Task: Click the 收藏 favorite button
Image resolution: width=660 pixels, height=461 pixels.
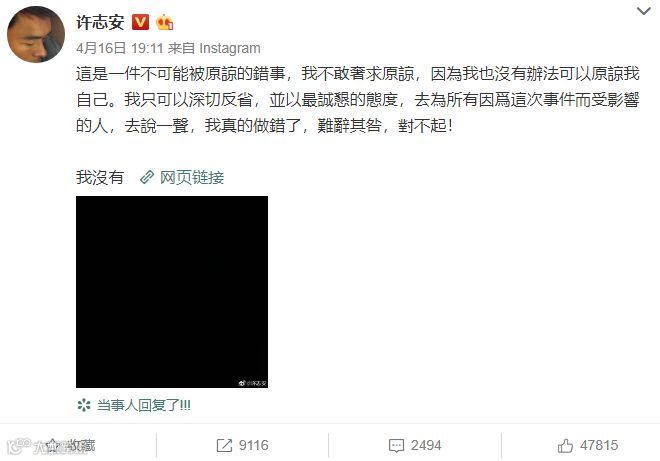Action: (72, 445)
